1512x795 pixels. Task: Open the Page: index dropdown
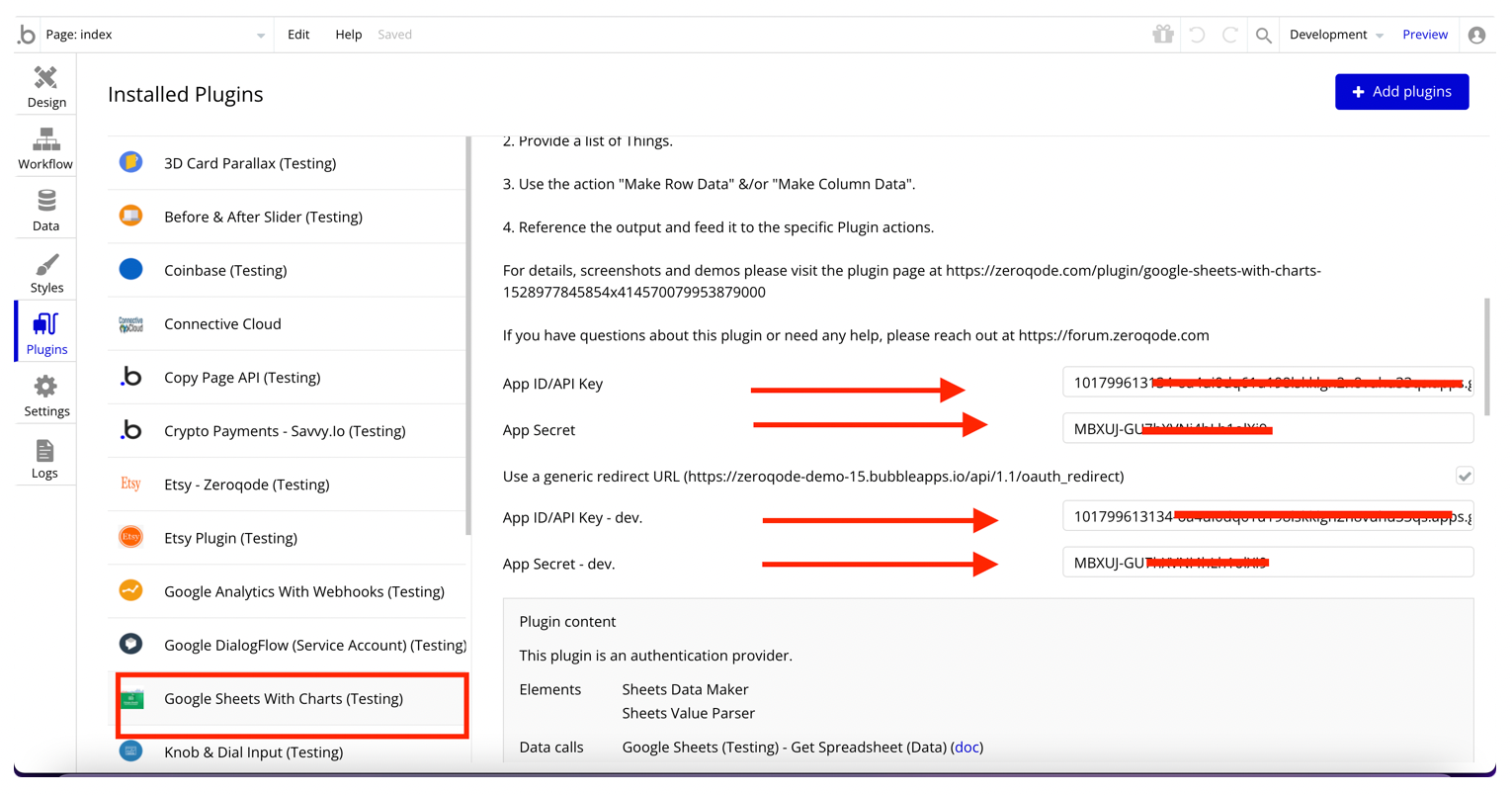155,35
